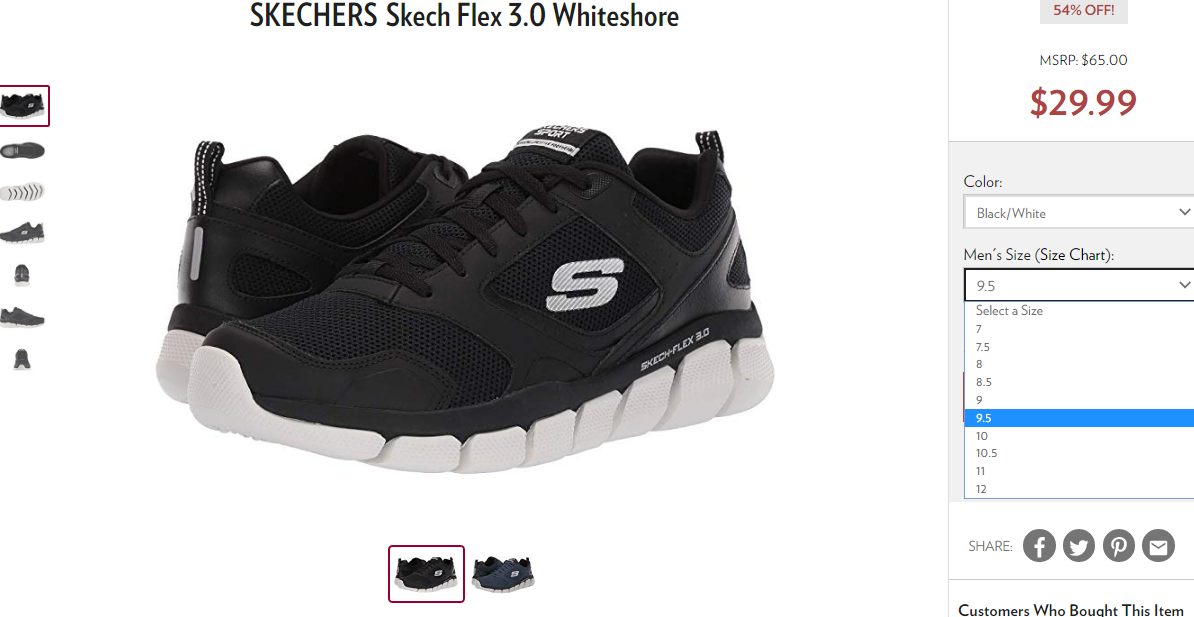Pick size 11 in the dropdown list
This screenshot has width=1194, height=617.
click(x=1079, y=472)
